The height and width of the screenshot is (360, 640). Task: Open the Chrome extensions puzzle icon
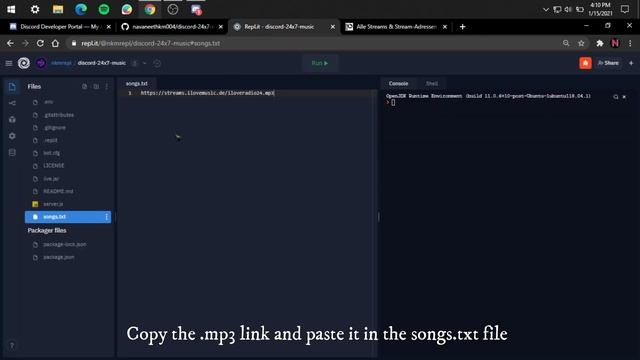[x=600, y=43]
